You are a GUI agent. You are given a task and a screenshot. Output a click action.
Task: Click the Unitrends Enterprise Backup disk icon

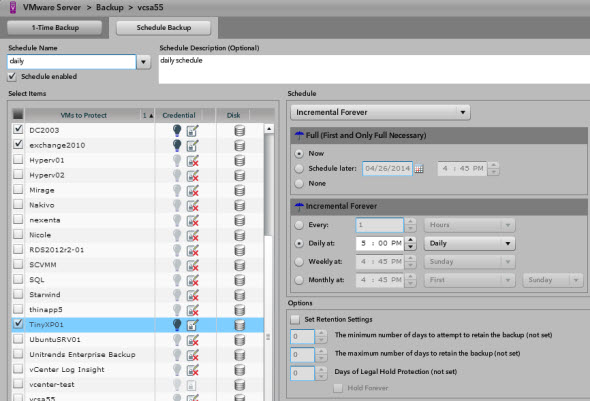click(x=240, y=355)
